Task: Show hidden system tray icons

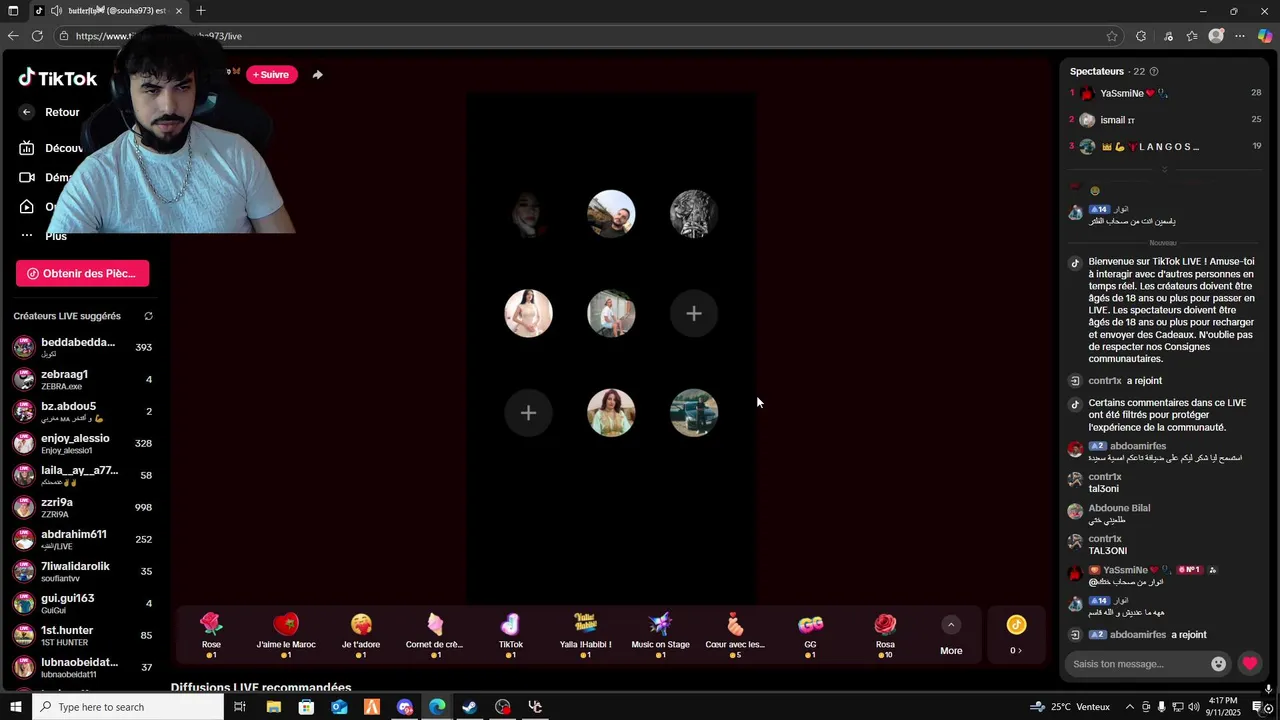Action: (x=1130, y=707)
